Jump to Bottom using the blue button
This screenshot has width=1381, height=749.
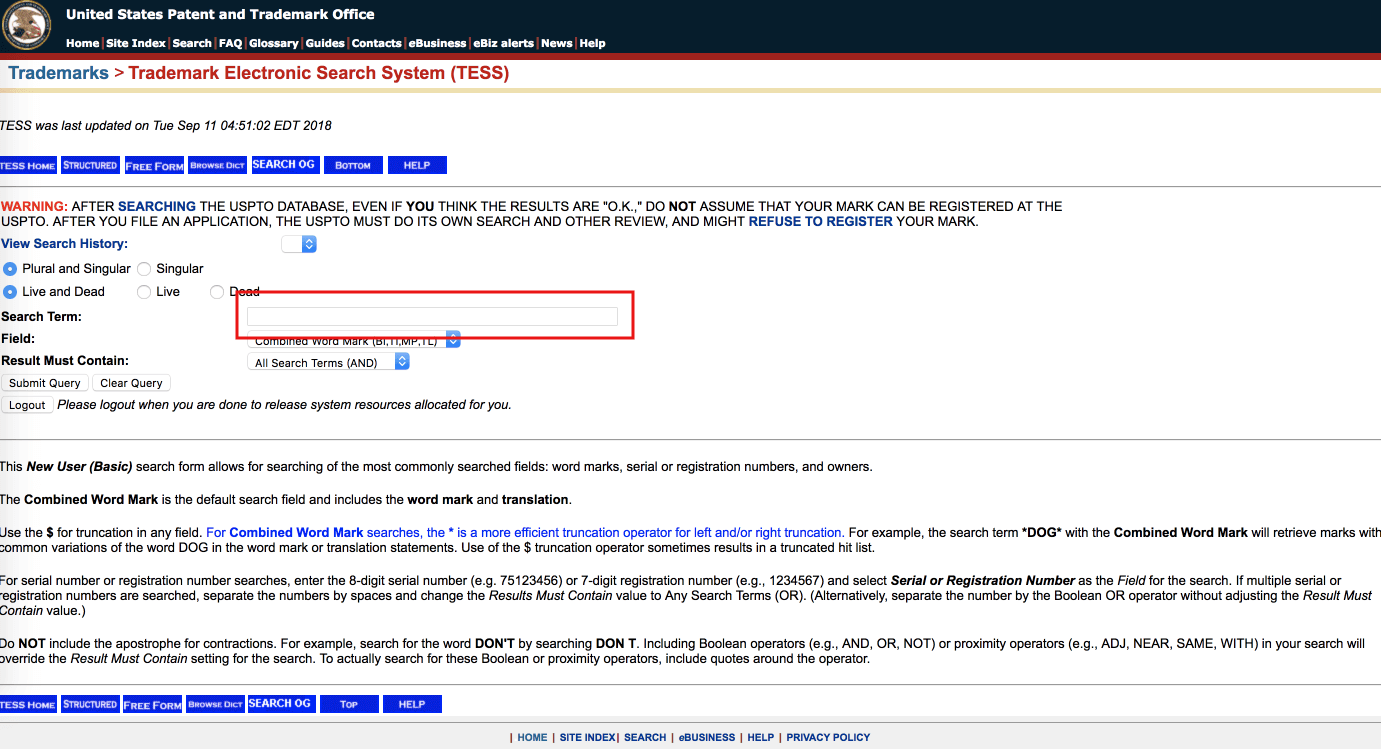tap(353, 165)
